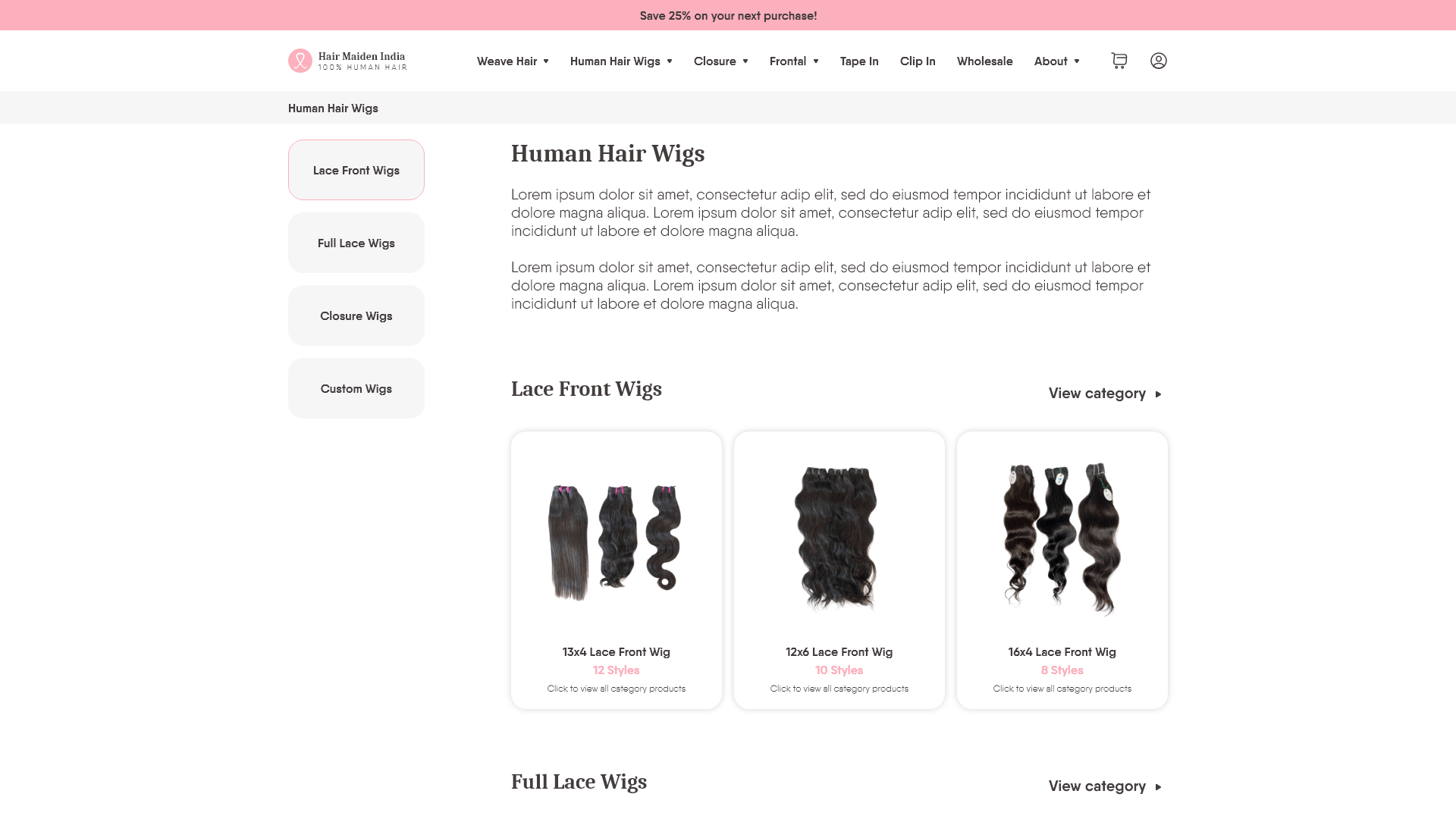Select Custom Wigs sidebar button
This screenshot has height=819, width=1456.
click(x=356, y=388)
